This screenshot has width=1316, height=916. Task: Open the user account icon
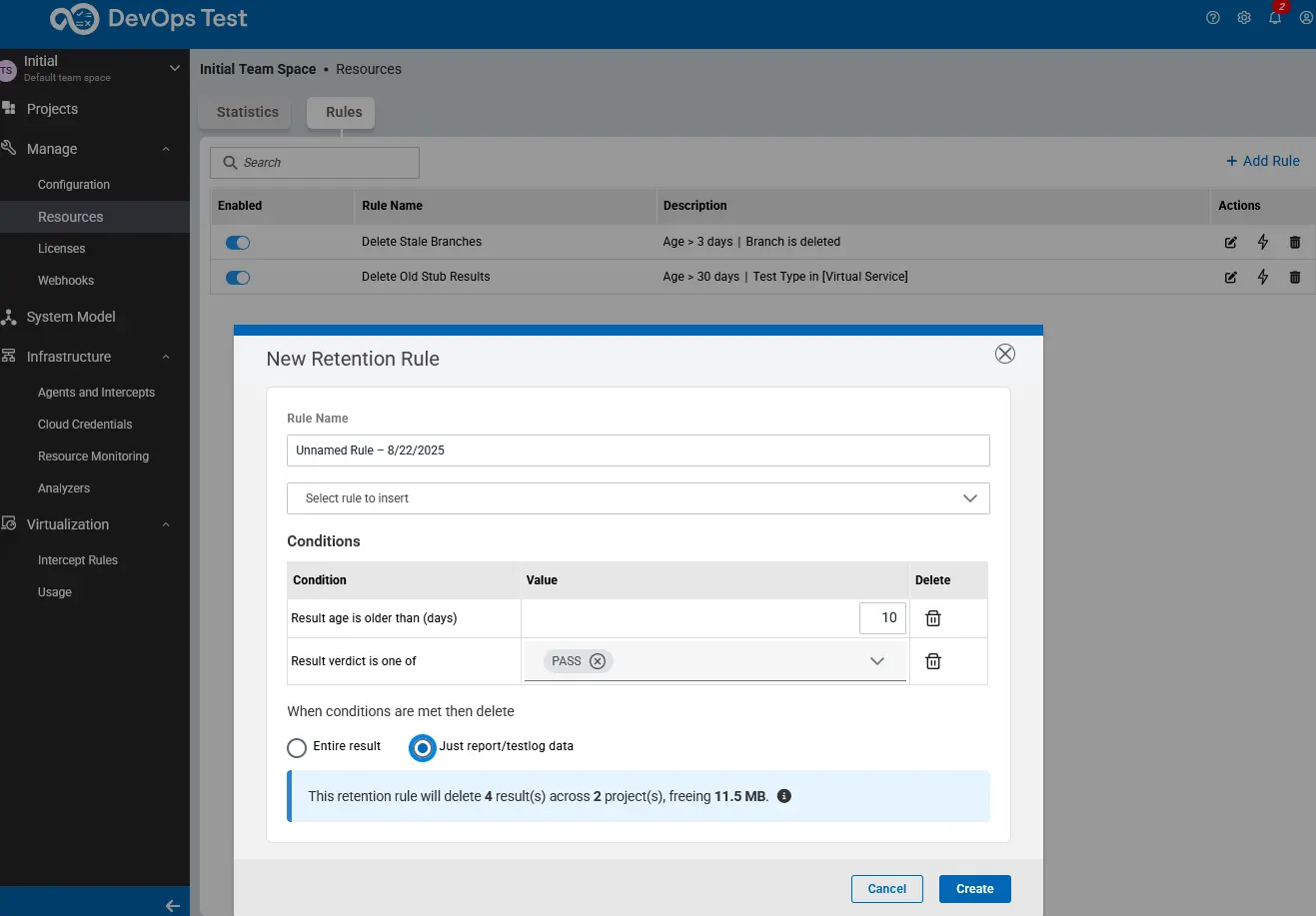1306,18
